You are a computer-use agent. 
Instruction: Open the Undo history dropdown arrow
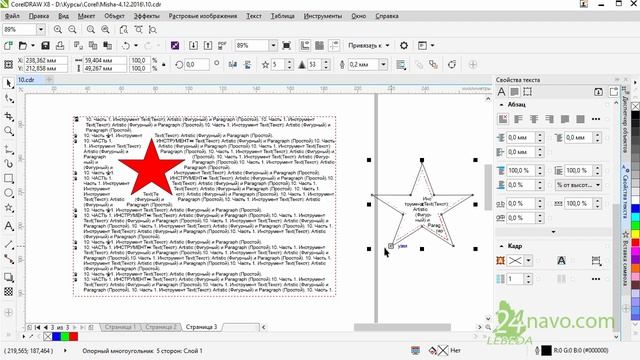pos(136,46)
